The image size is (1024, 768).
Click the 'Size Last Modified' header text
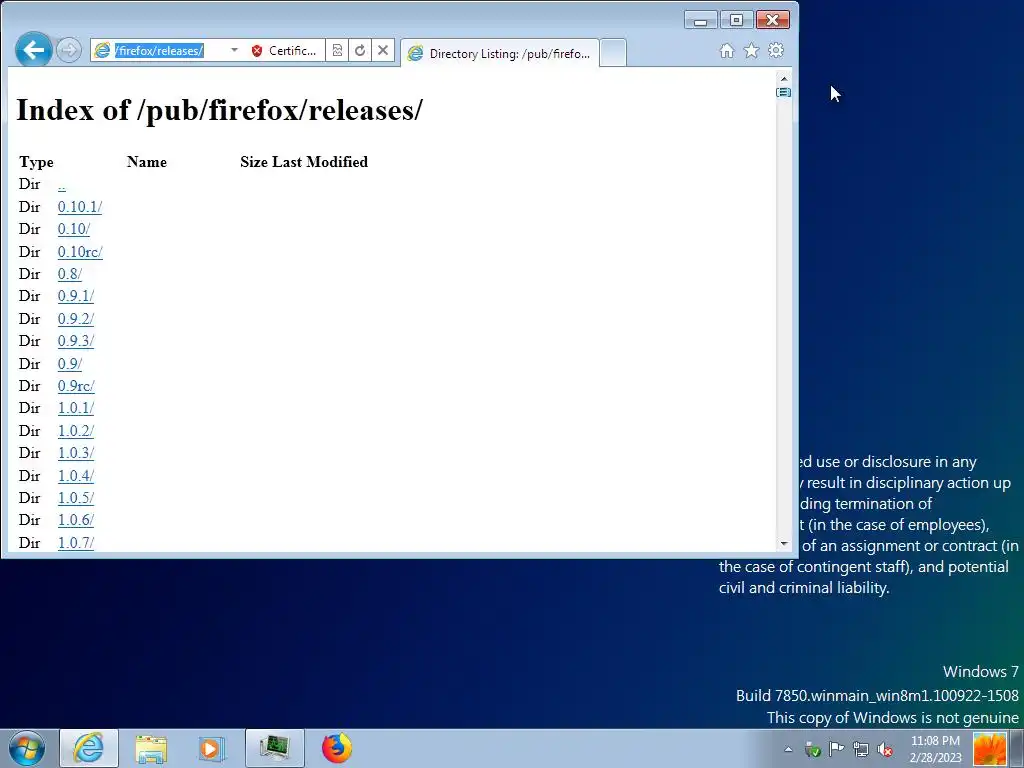(304, 162)
